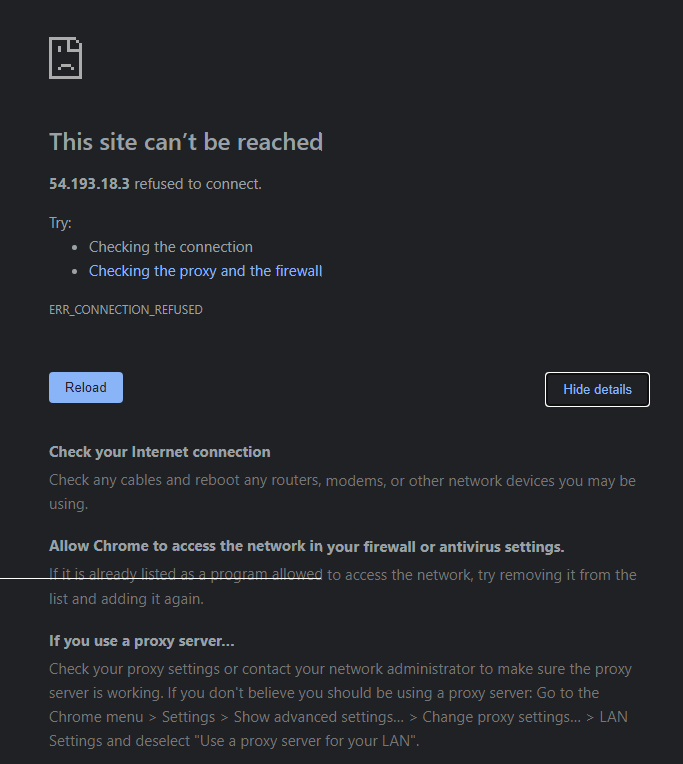Click the 'Checking the connection' suggestion
This screenshot has height=764, width=683.
click(171, 247)
